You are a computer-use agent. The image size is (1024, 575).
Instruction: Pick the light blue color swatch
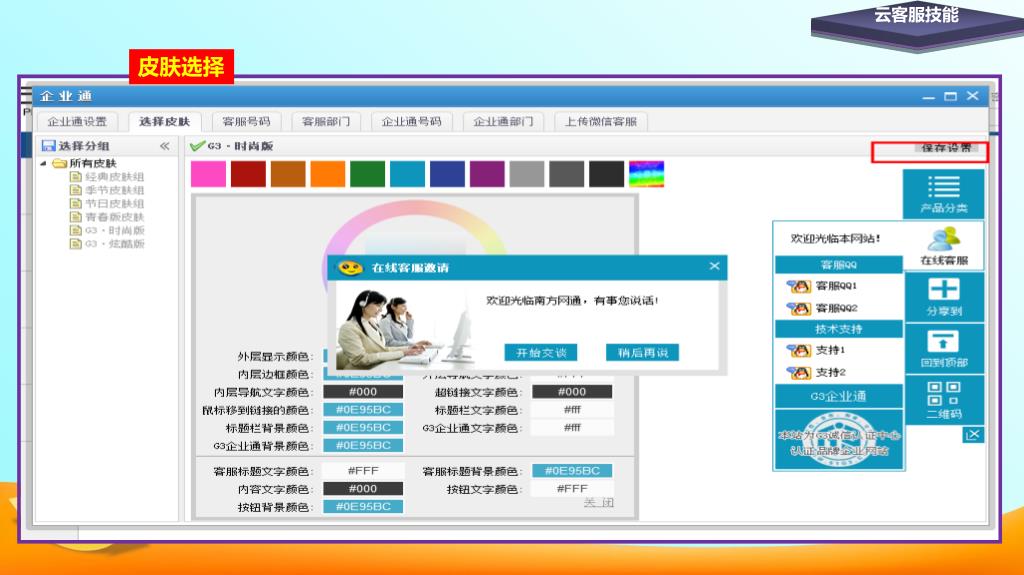click(x=408, y=174)
